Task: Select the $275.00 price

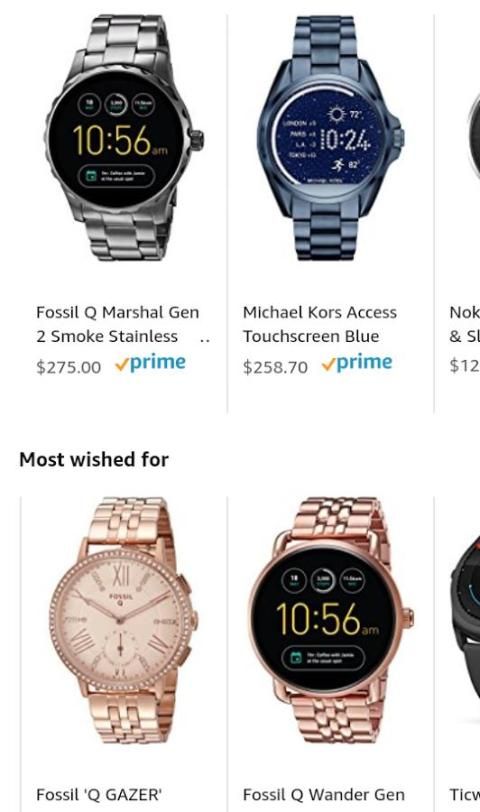Action: pyautogui.click(x=68, y=367)
